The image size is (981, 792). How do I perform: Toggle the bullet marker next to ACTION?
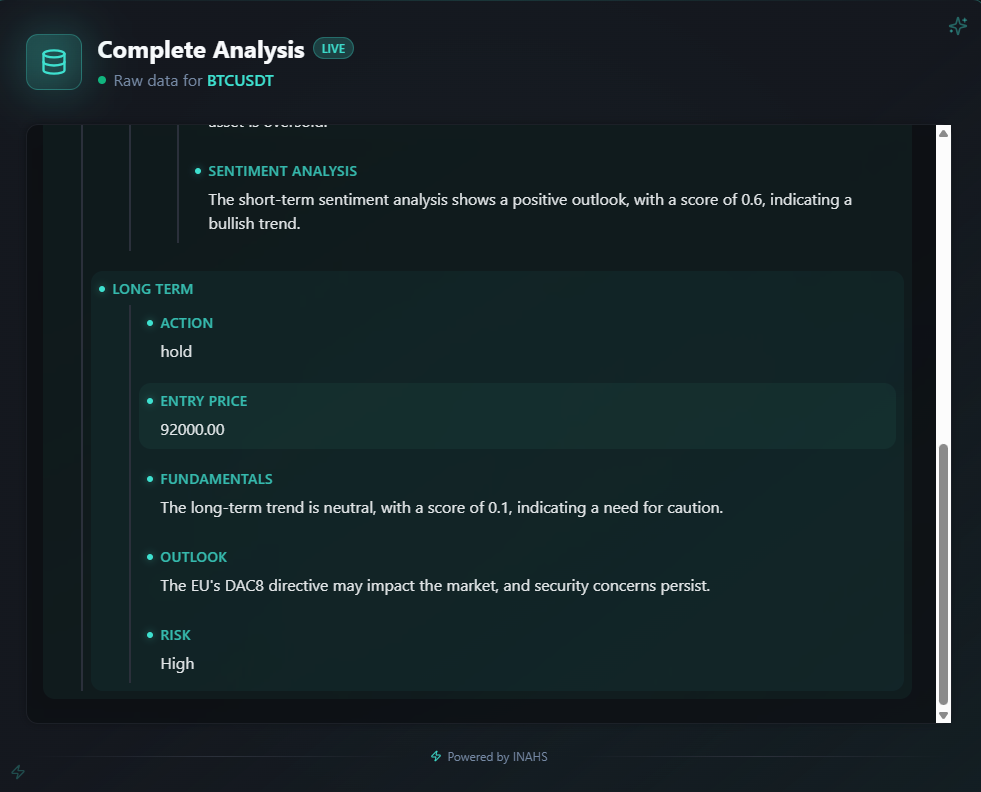(149, 322)
